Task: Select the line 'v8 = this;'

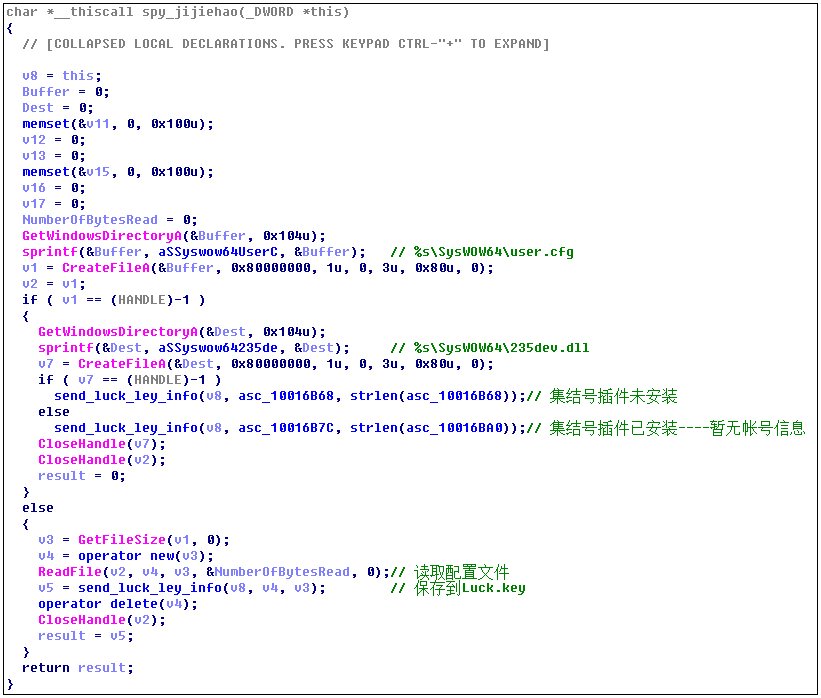Action: (62, 76)
